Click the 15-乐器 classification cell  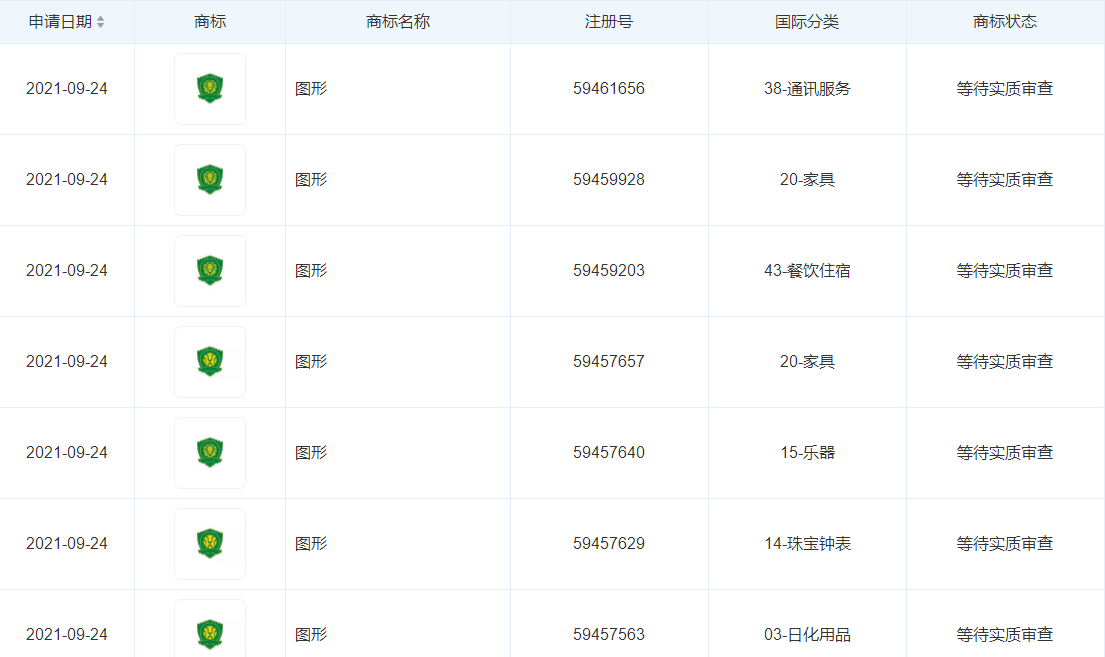coord(807,453)
